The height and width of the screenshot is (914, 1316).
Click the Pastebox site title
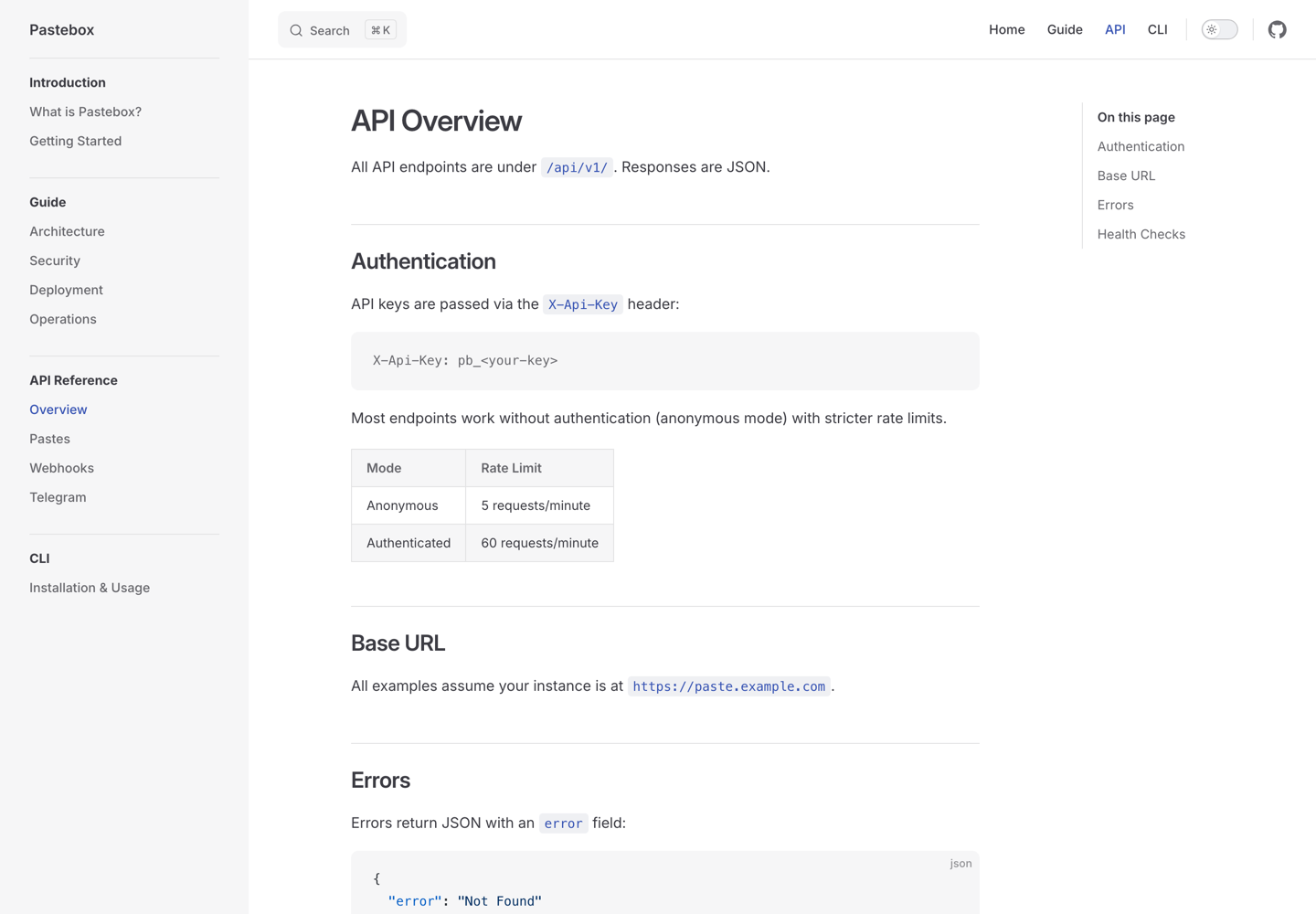(61, 29)
